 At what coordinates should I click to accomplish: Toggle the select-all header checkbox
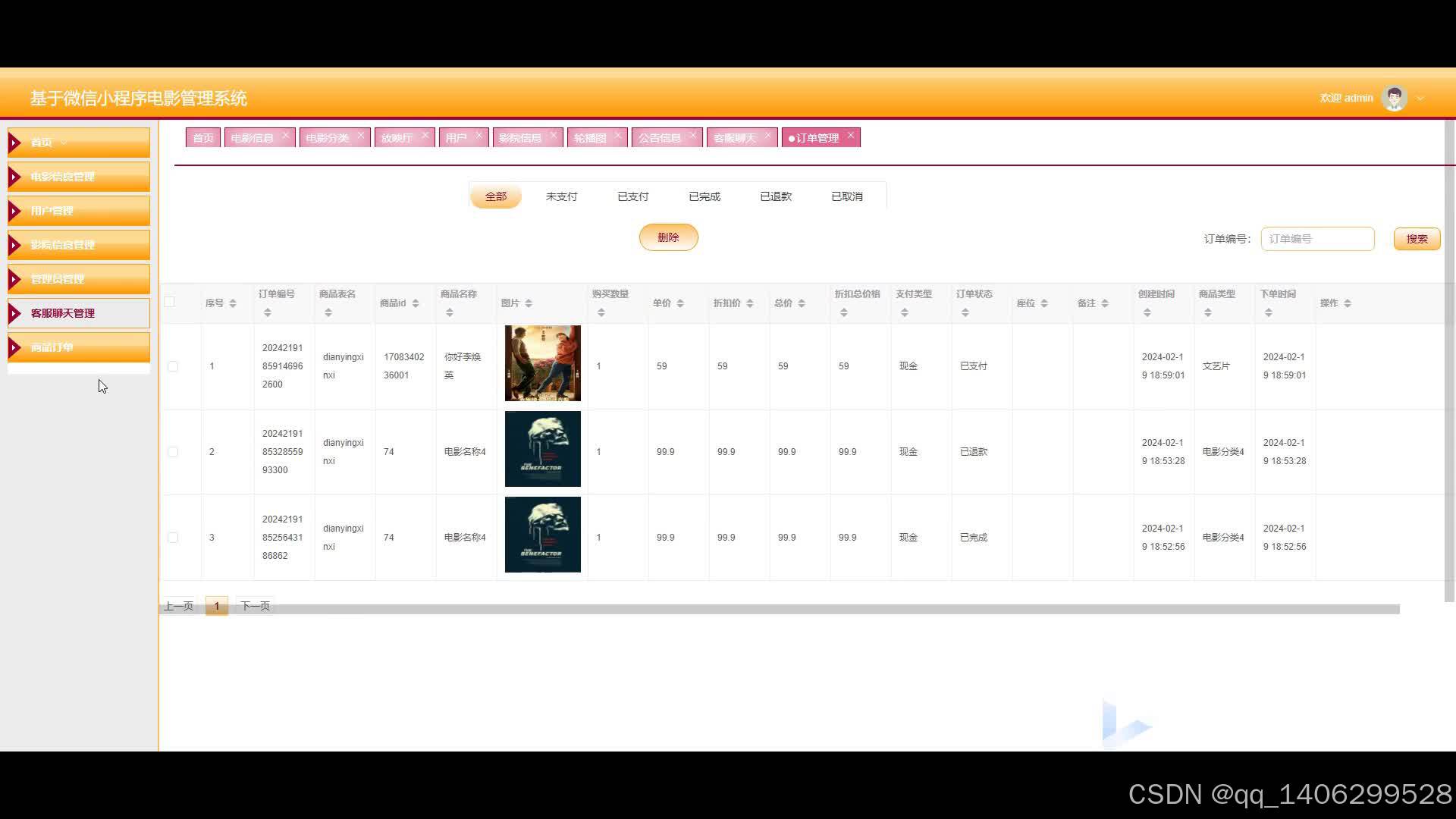point(170,302)
